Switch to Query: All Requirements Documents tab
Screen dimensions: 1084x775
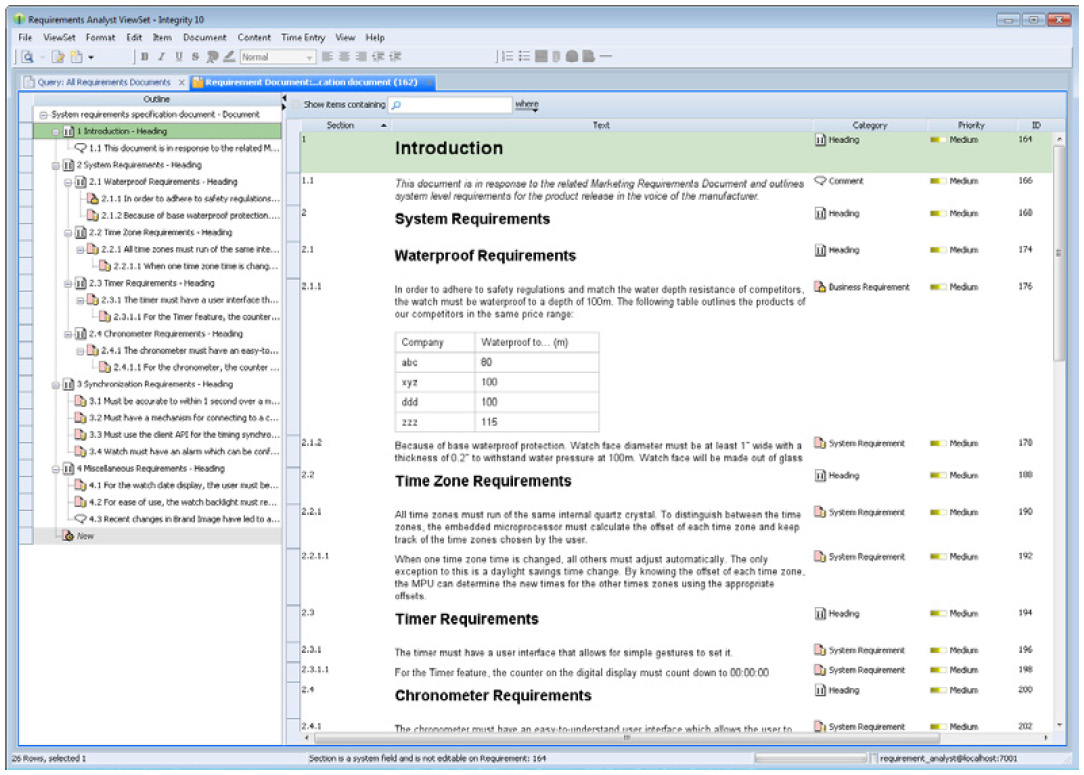[x=104, y=82]
